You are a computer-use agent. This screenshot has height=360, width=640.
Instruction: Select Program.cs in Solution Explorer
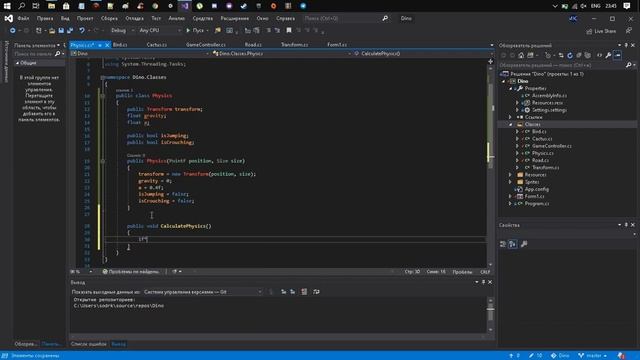click(536, 204)
